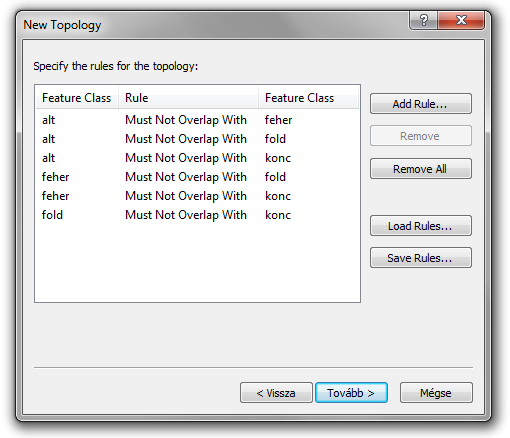Screen dimensions: 510x438
Task: Click the Remove All button
Action: tap(421, 169)
